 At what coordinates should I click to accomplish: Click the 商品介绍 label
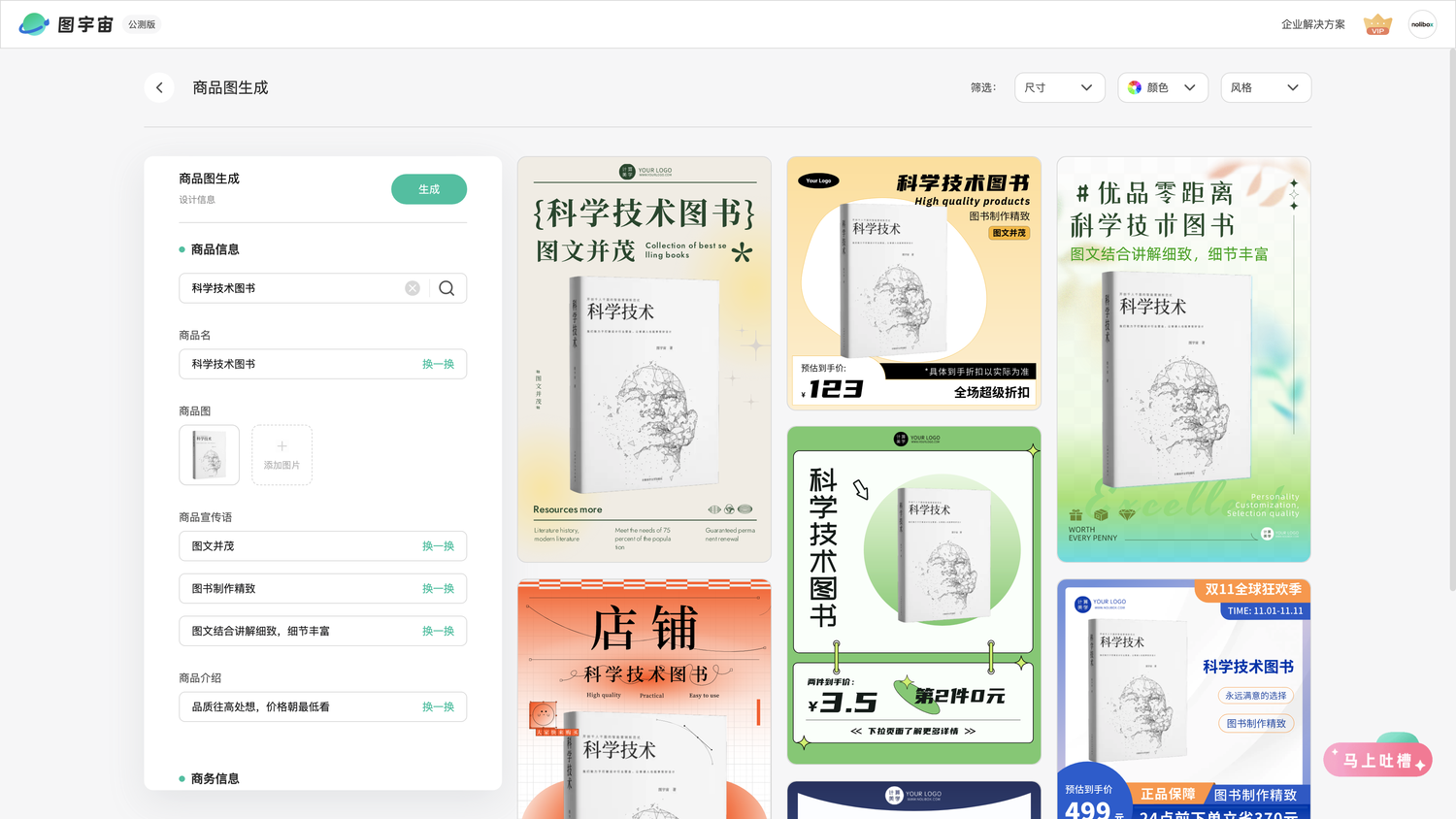(x=200, y=678)
